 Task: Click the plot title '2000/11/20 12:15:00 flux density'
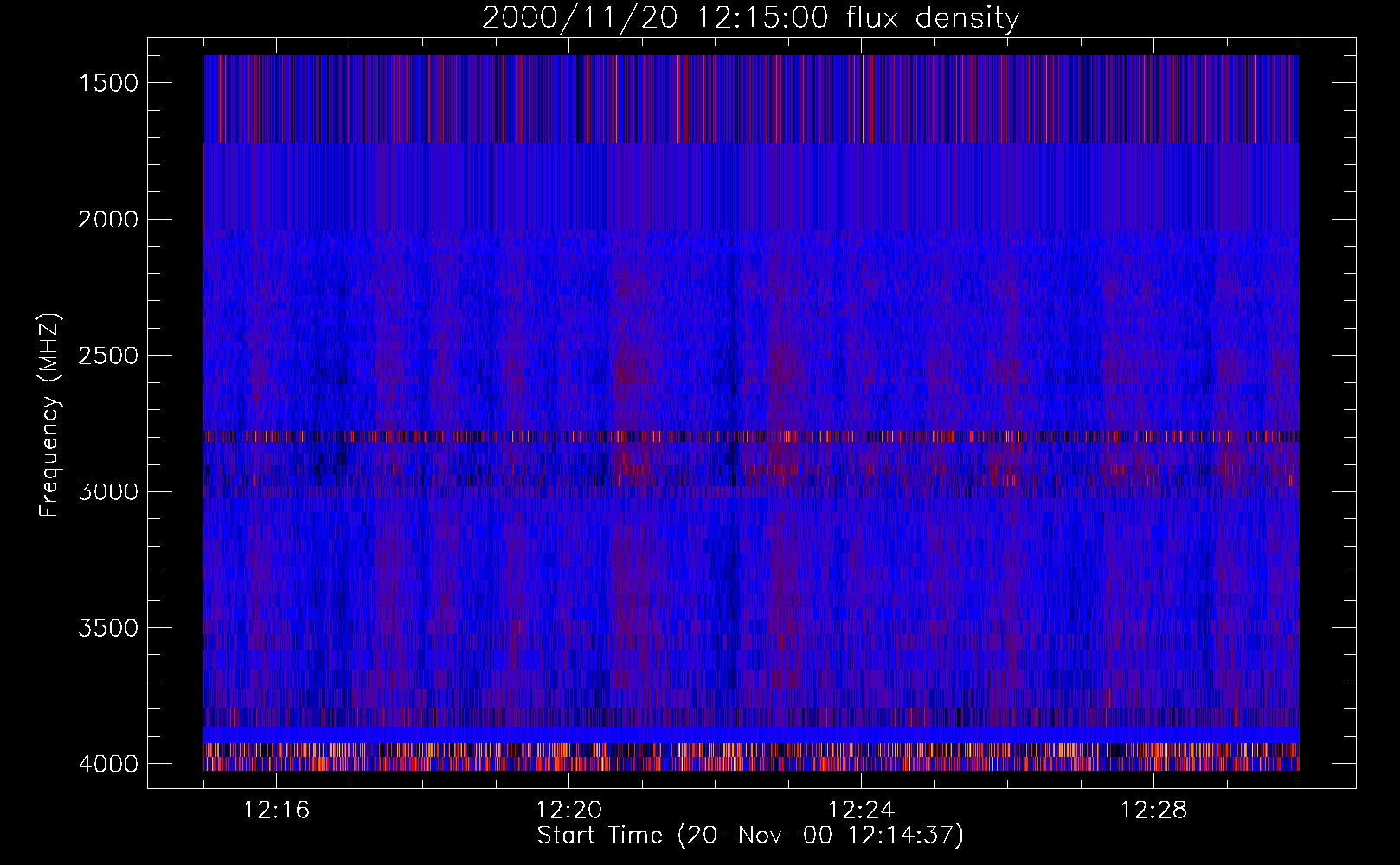[750, 18]
